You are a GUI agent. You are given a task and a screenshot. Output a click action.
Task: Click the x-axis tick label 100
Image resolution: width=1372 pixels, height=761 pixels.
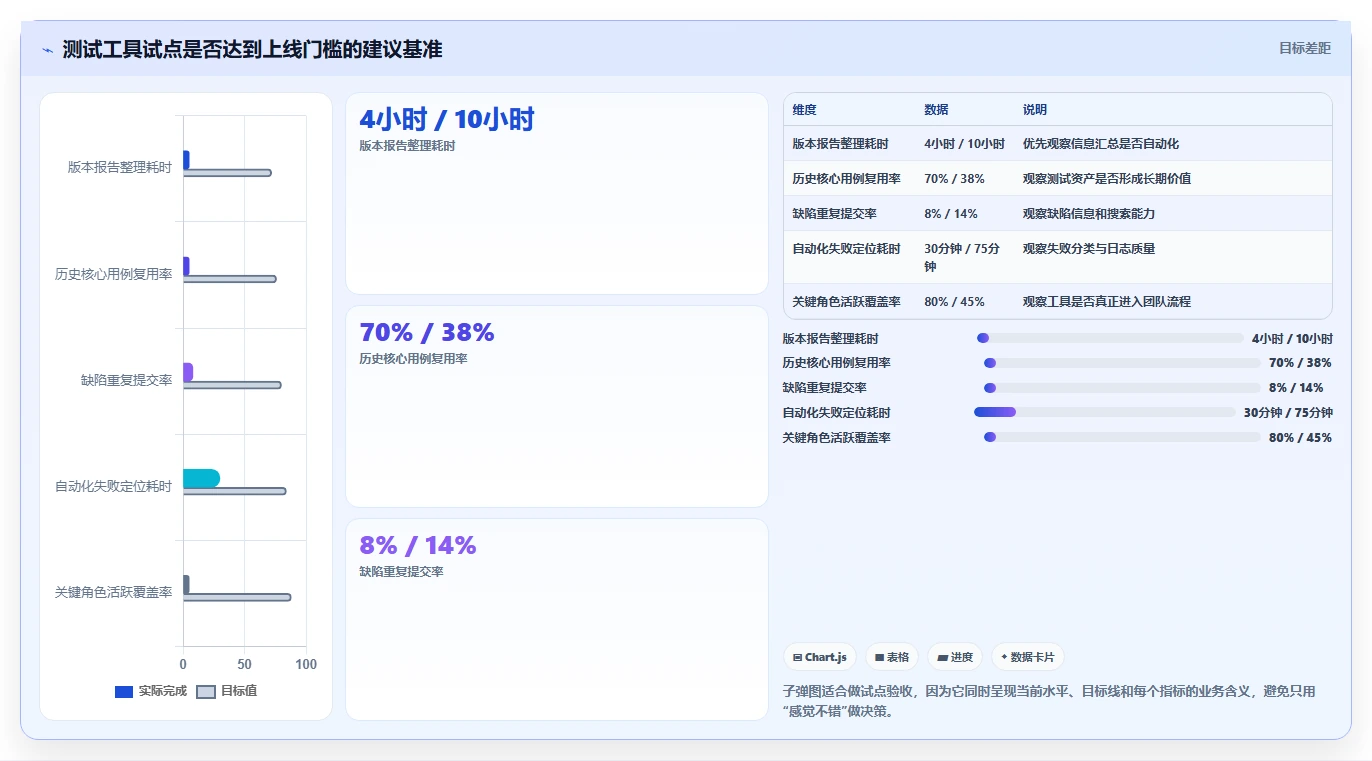(306, 665)
